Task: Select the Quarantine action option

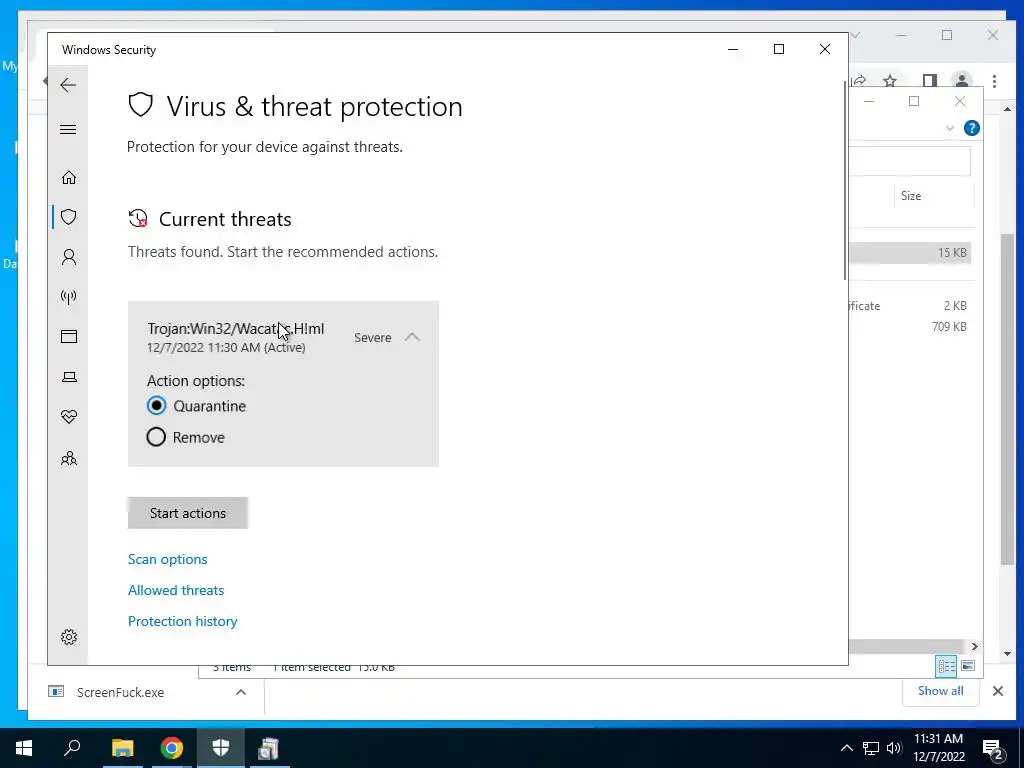Action: click(x=156, y=406)
